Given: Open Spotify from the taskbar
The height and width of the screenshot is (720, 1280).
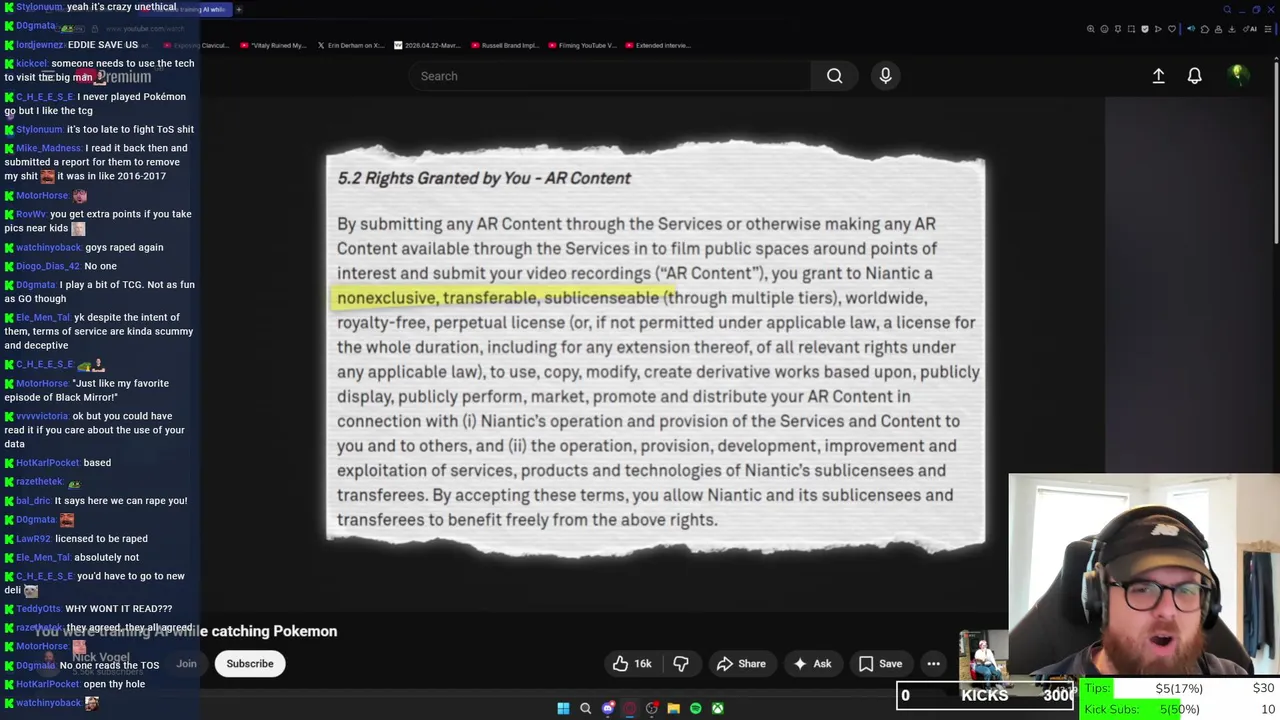Looking at the screenshot, I should (x=696, y=708).
